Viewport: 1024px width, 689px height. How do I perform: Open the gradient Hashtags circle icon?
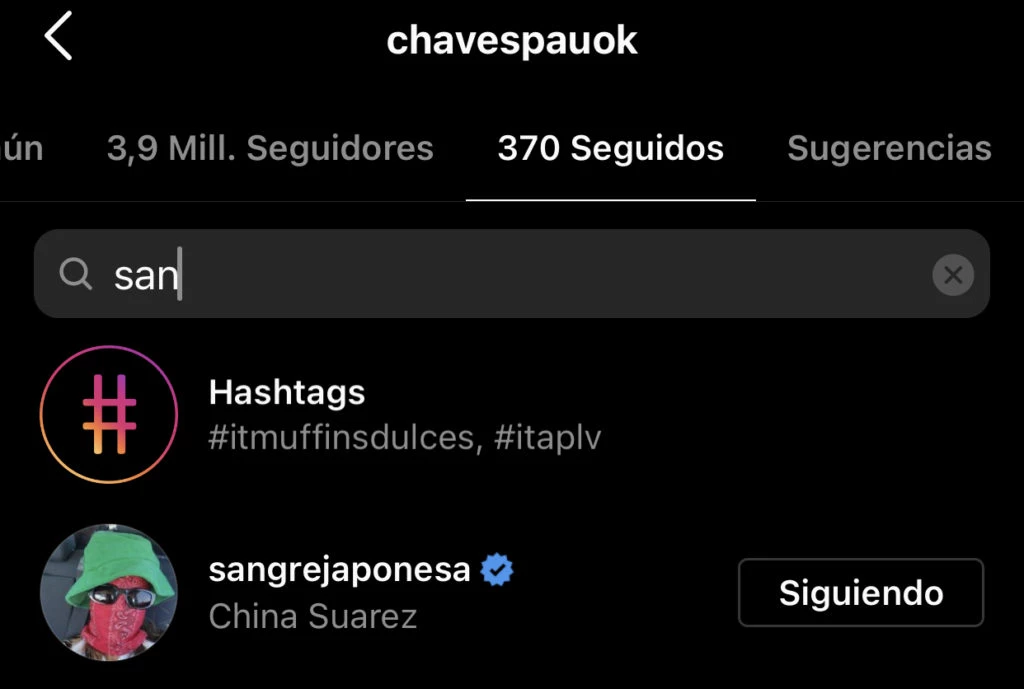coord(108,415)
